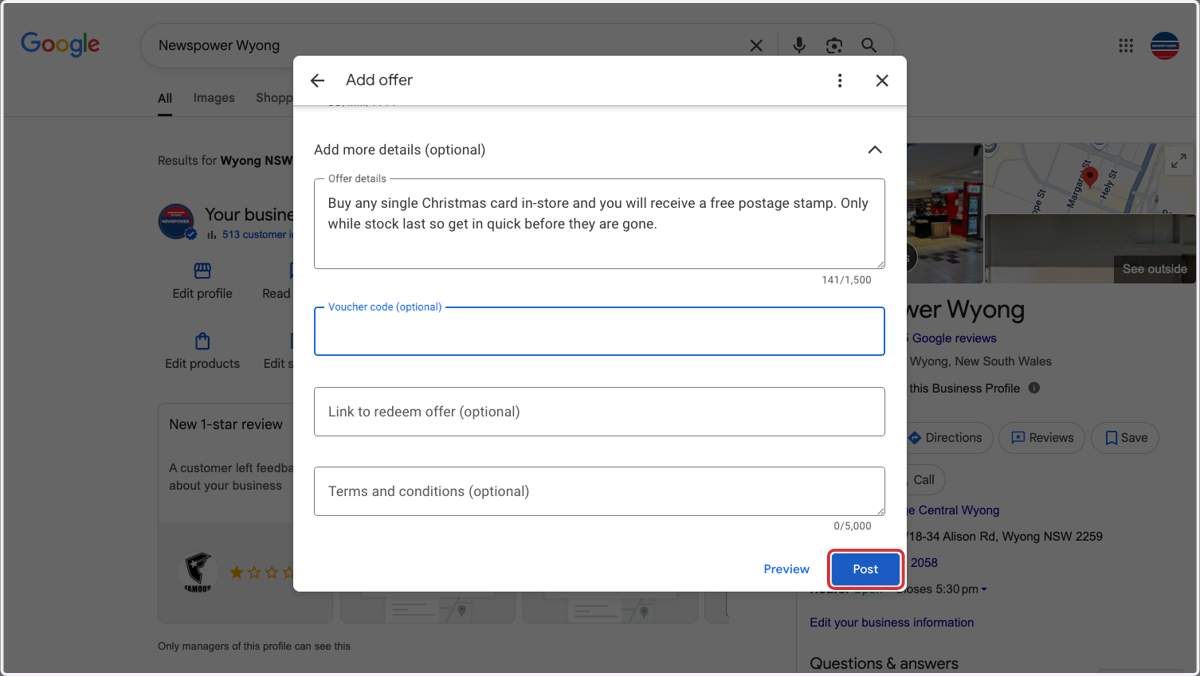Go back using the Add offer arrow
The image size is (1200, 676).
tap(317, 80)
